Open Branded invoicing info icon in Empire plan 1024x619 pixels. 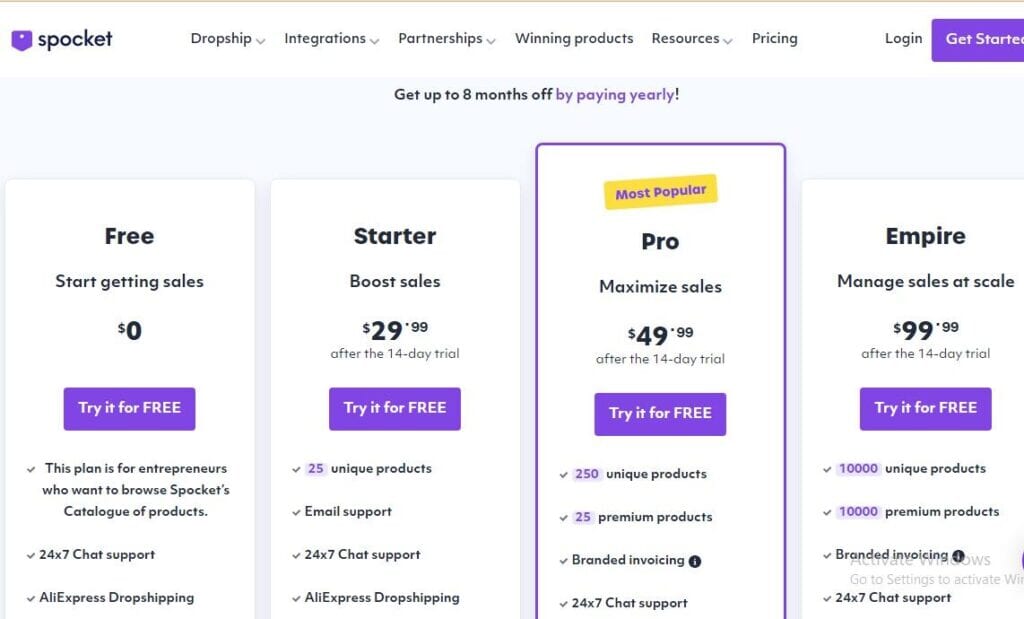(x=958, y=556)
